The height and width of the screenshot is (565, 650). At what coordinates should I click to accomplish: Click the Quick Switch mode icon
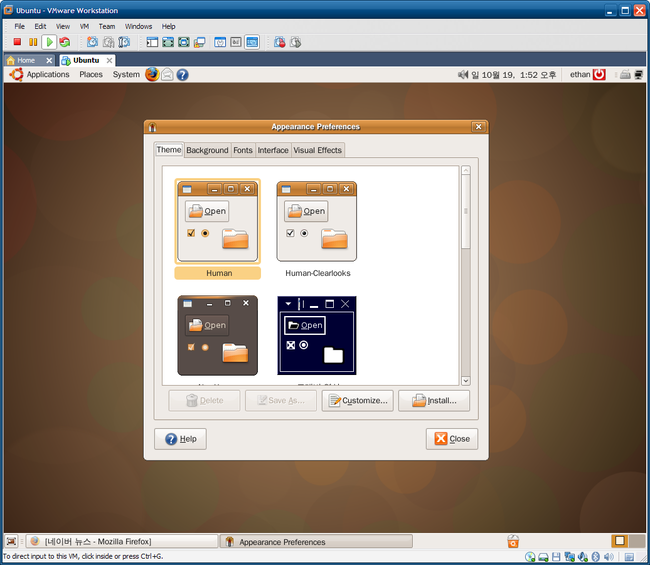pyautogui.click(x=184, y=42)
